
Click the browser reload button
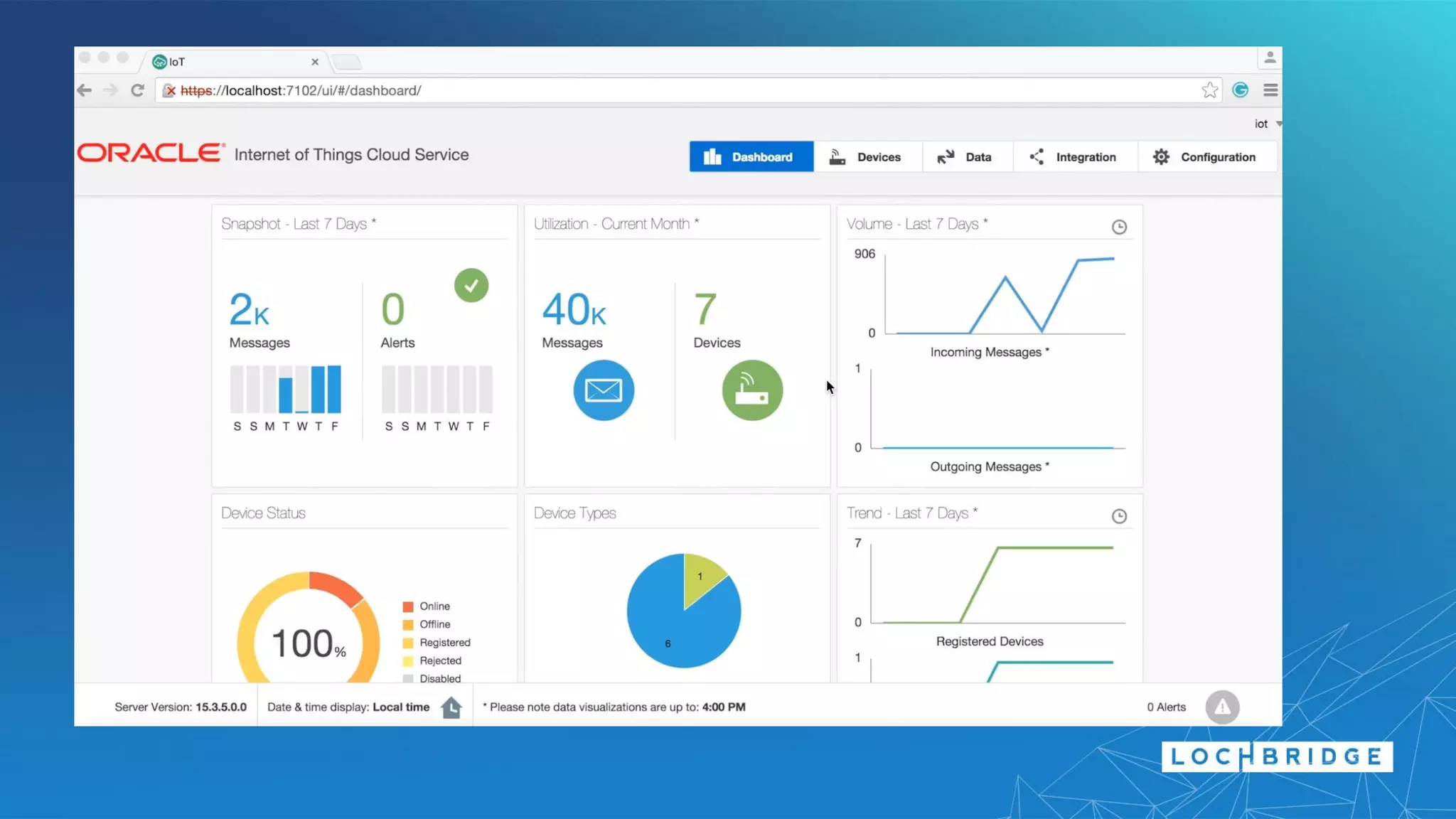pos(138,90)
